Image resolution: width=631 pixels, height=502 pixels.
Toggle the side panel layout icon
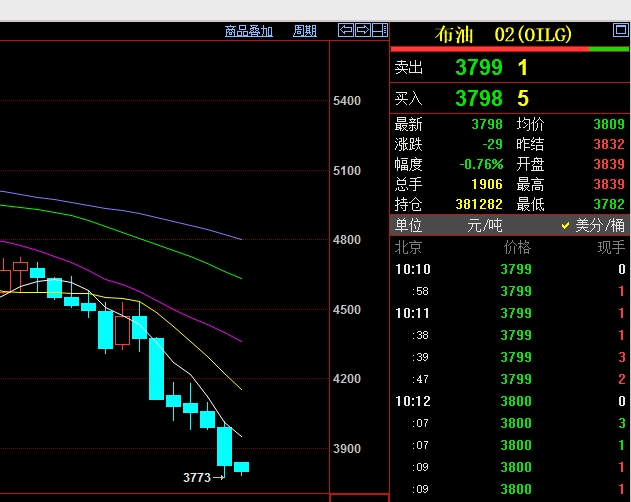(x=380, y=30)
